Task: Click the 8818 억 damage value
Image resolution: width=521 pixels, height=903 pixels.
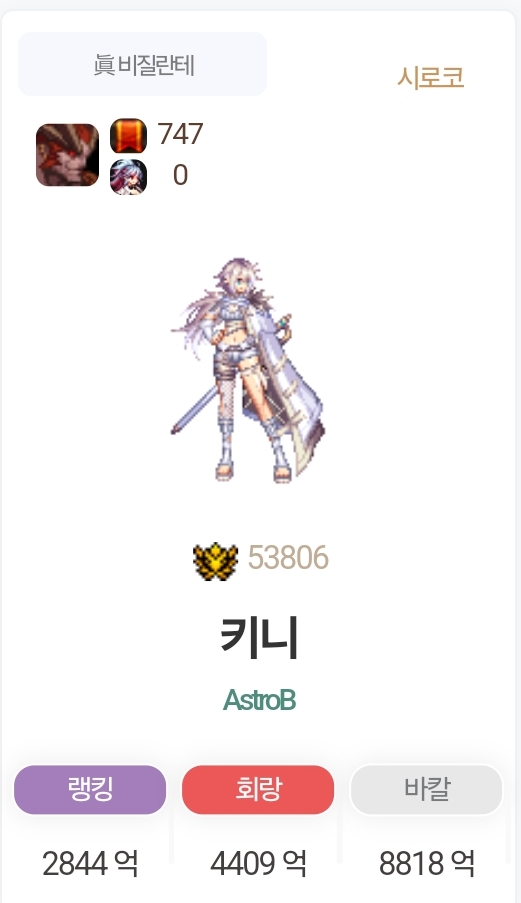Action: [x=427, y=864]
